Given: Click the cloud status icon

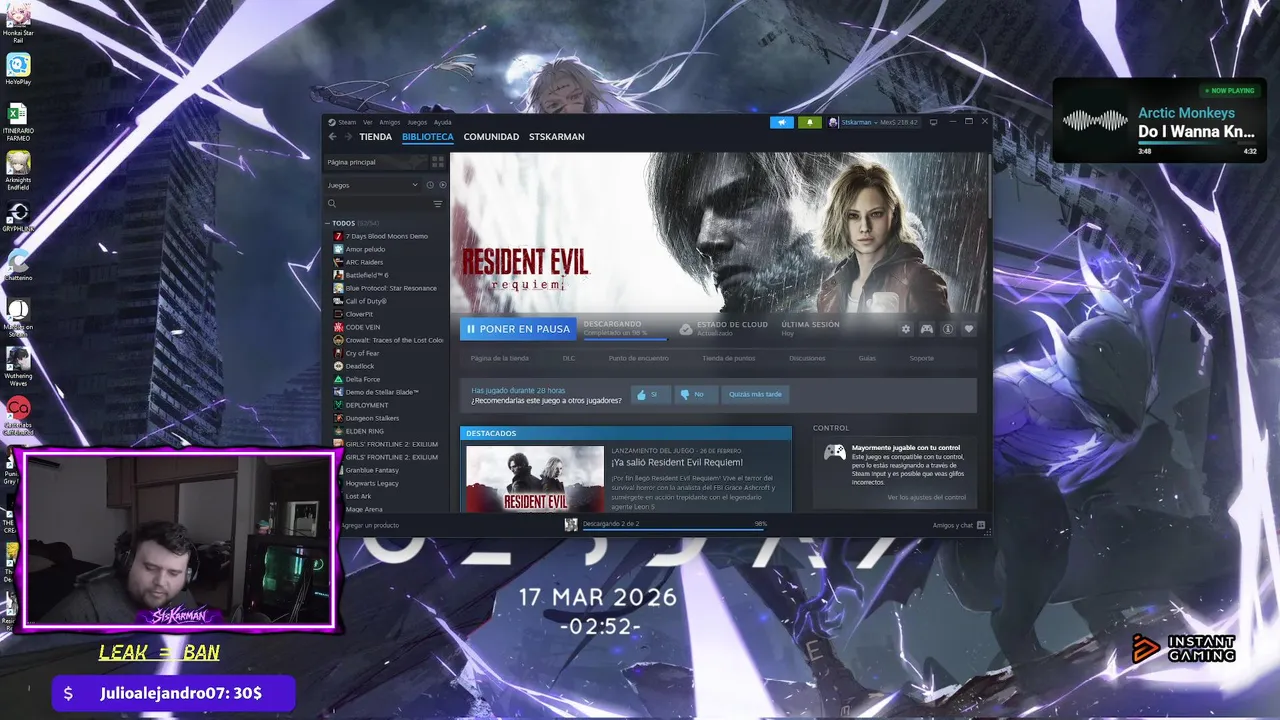Looking at the screenshot, I should [x=686, y=328].
